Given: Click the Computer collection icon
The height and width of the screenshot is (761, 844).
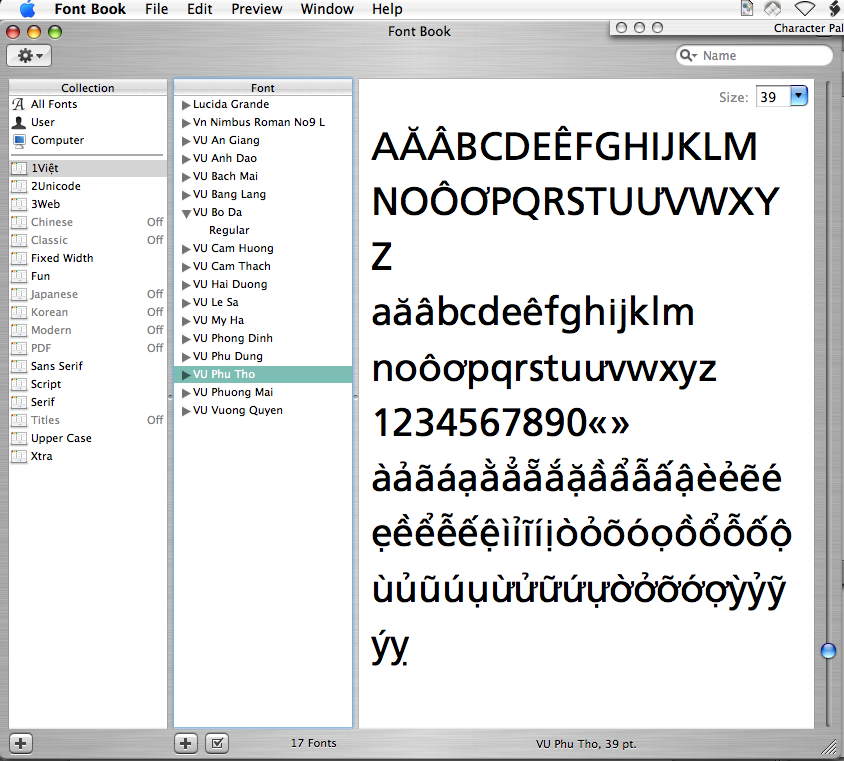Looking at the screenshot, I should [19, 140].
